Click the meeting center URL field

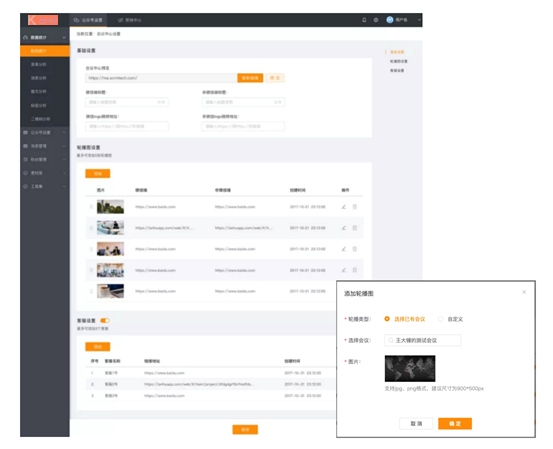[161, 78]
